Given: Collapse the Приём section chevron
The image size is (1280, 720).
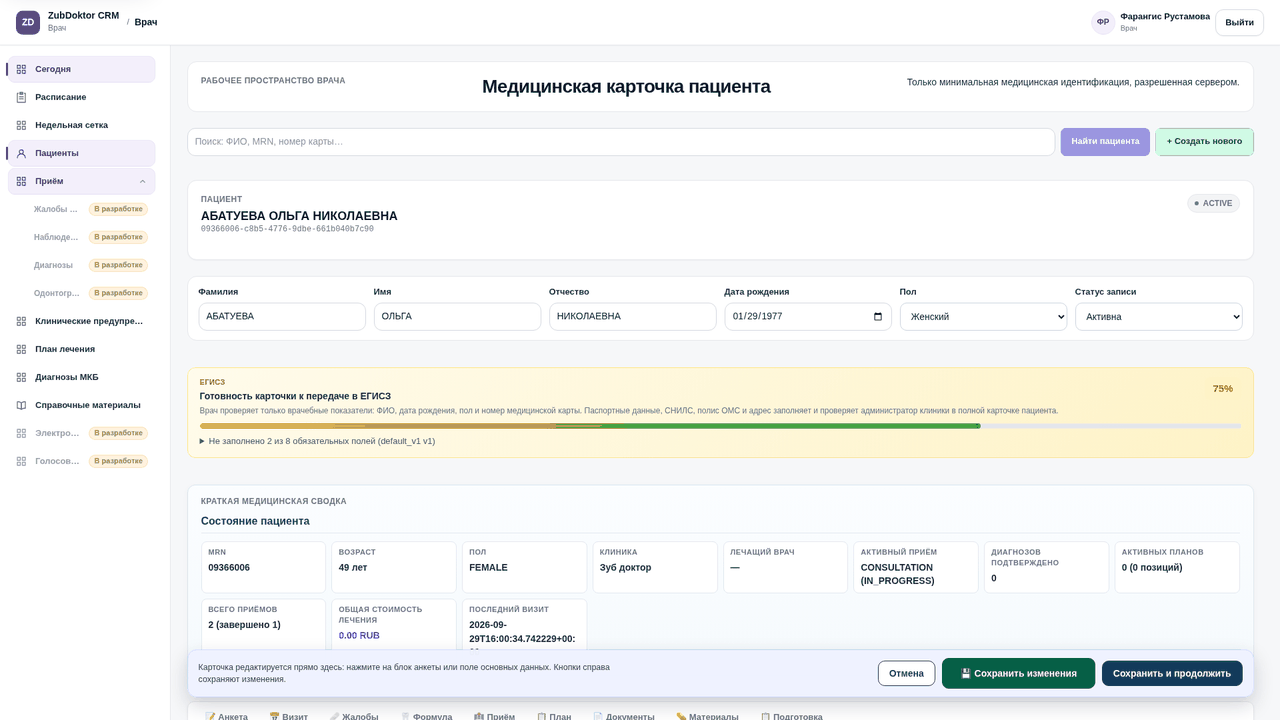Looking at the screenshot, I should [x=142, y=181].
